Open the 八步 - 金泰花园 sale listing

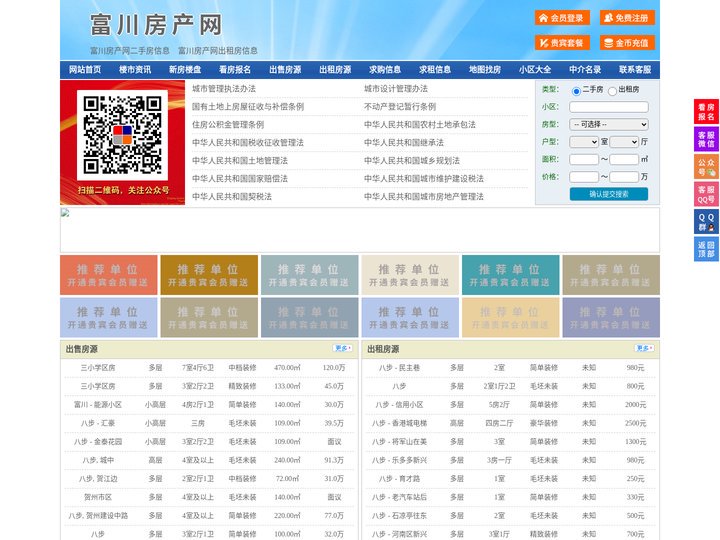pos(98,442)
